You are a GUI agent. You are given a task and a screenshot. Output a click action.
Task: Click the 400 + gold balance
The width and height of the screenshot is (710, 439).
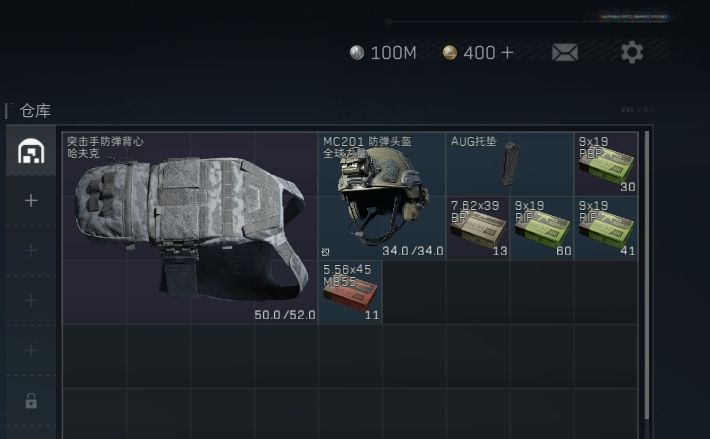pos(489,53)
